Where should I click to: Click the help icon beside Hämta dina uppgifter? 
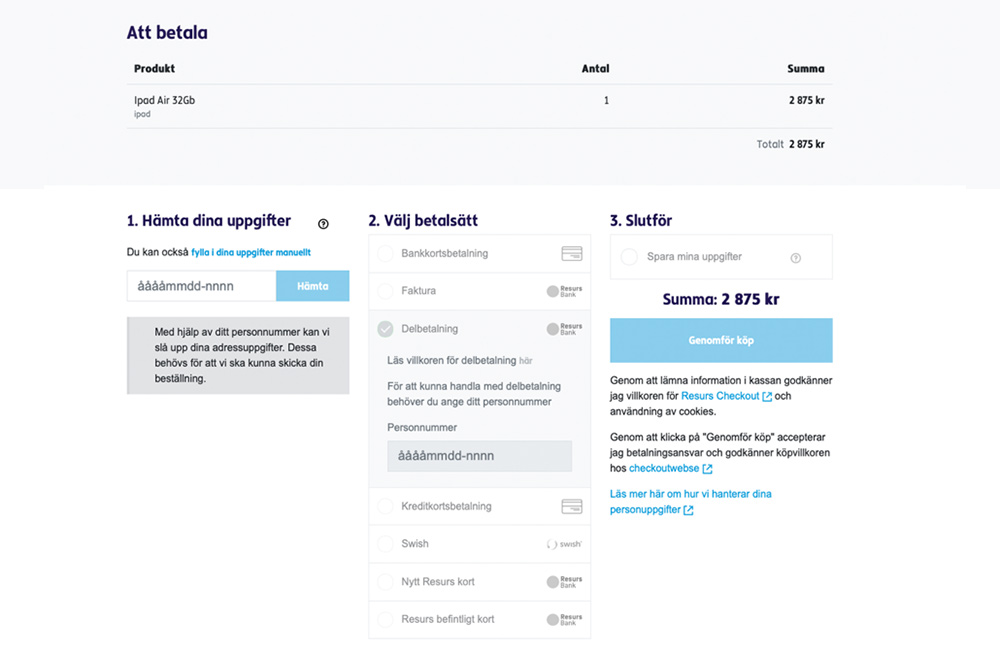pyautogui.click(x=323, y=224)
